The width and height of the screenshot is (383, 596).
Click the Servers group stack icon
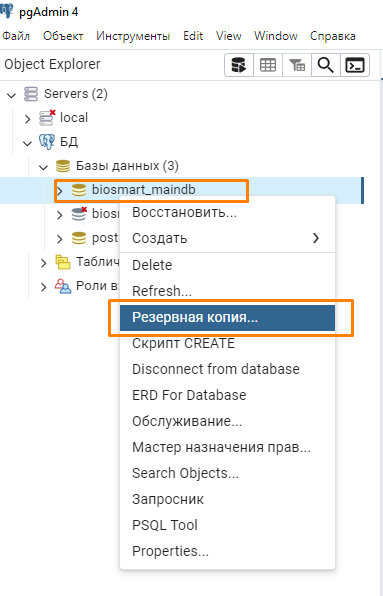point(31,94)
